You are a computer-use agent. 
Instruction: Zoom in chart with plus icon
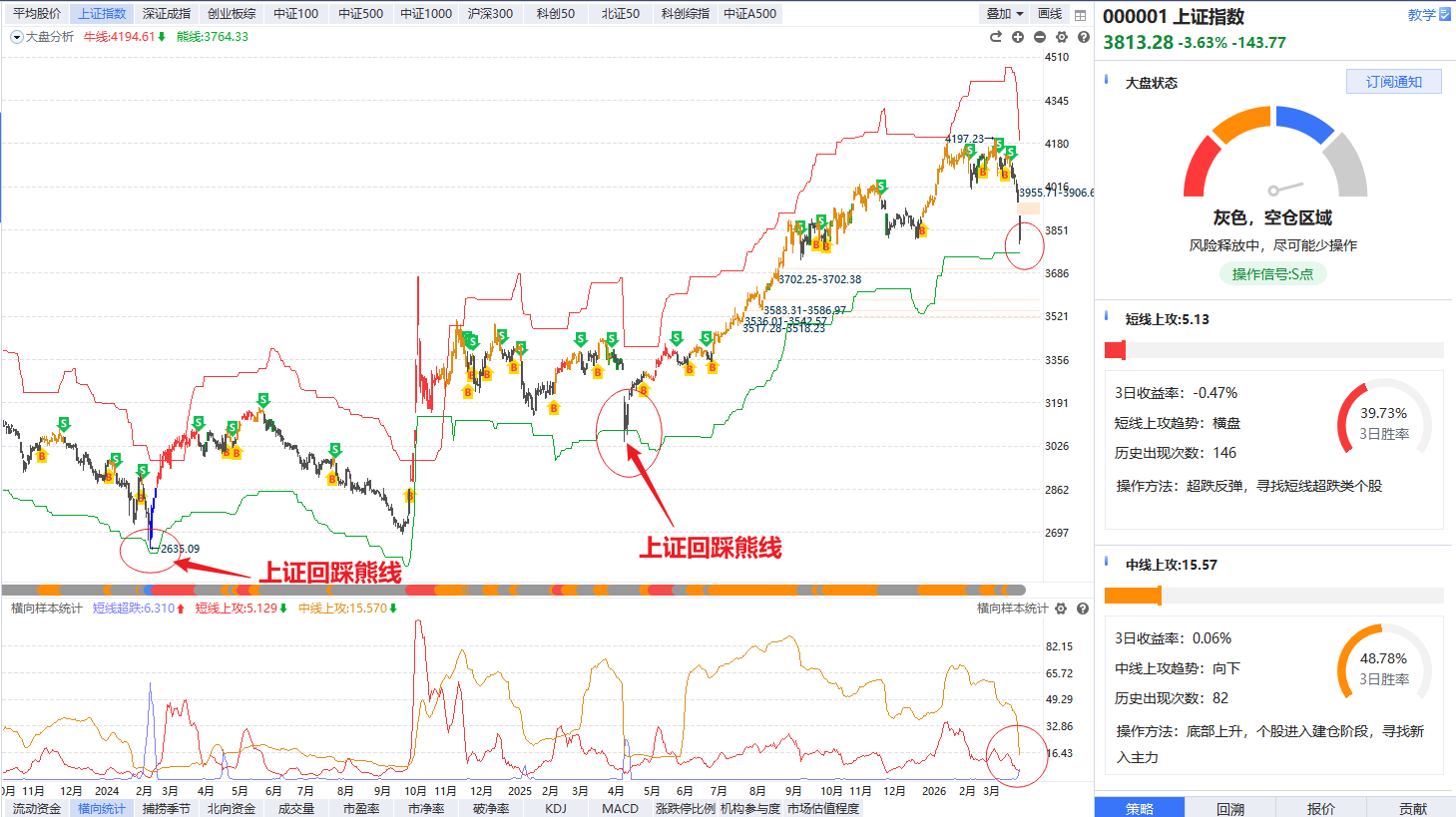pyautogui.click(x=1018, y=37)
